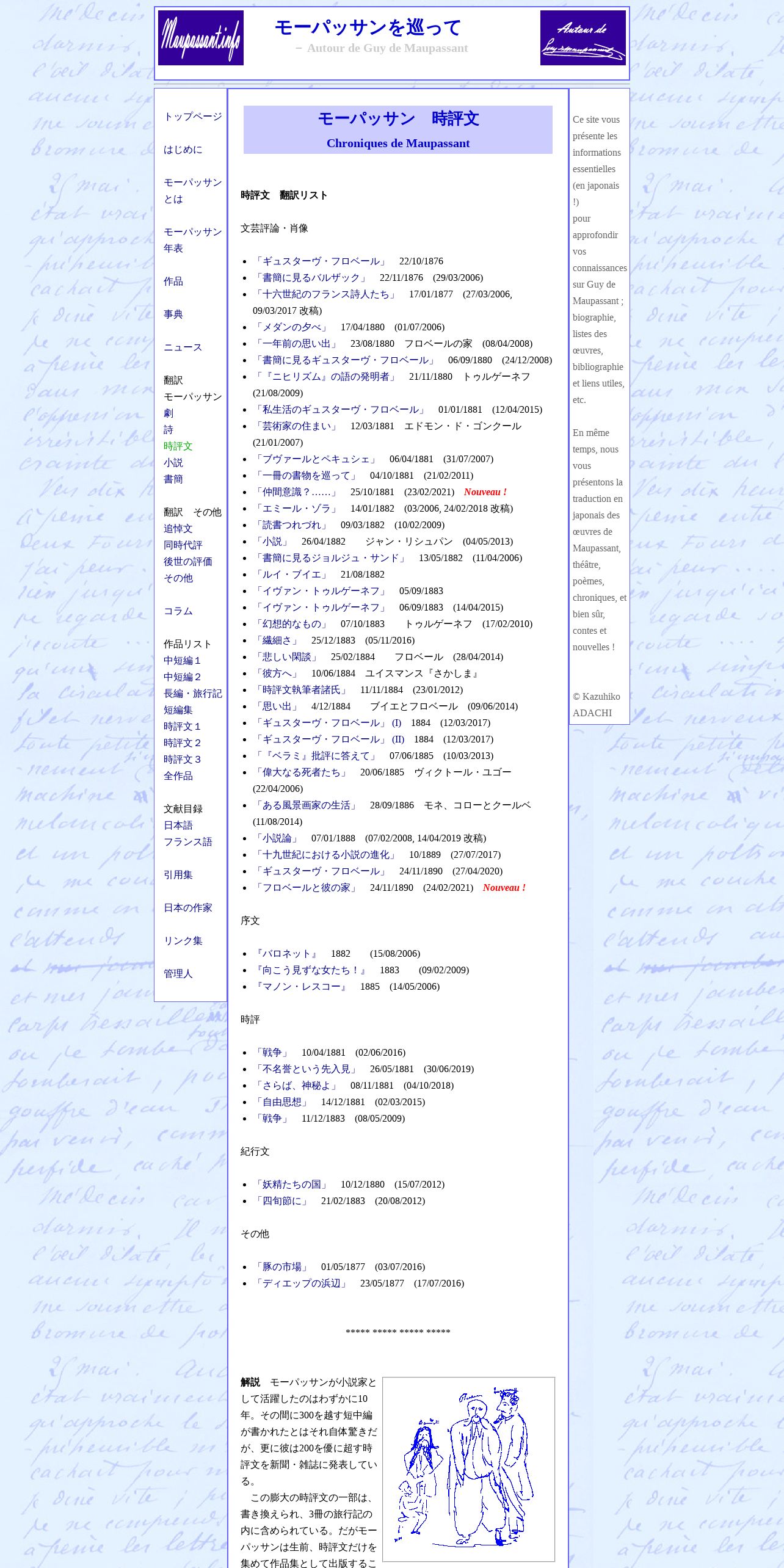Open 「書簡に見るバルザック」 article

311,278
